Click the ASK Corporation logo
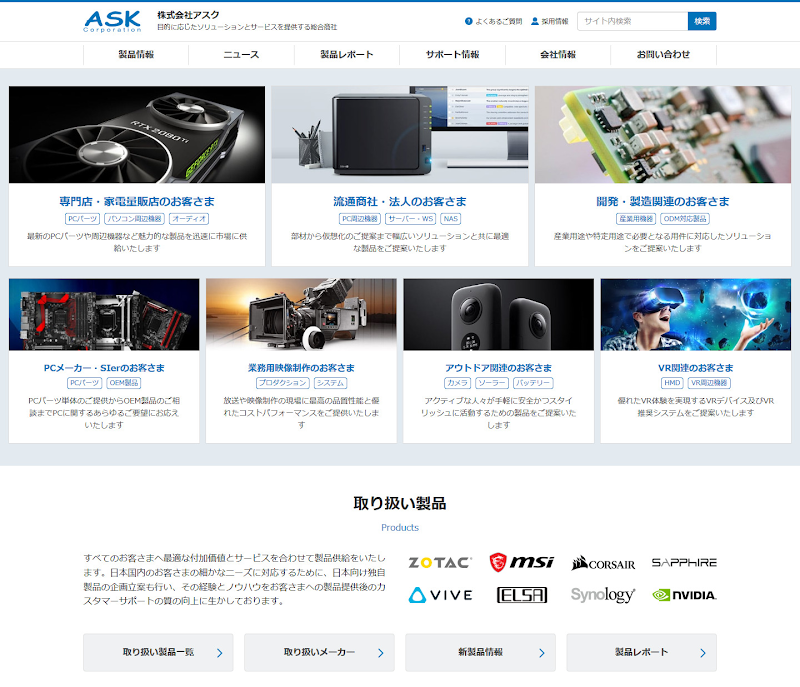Image resolution: width=800 pixels, height=687 pixels. click(112, 21)
